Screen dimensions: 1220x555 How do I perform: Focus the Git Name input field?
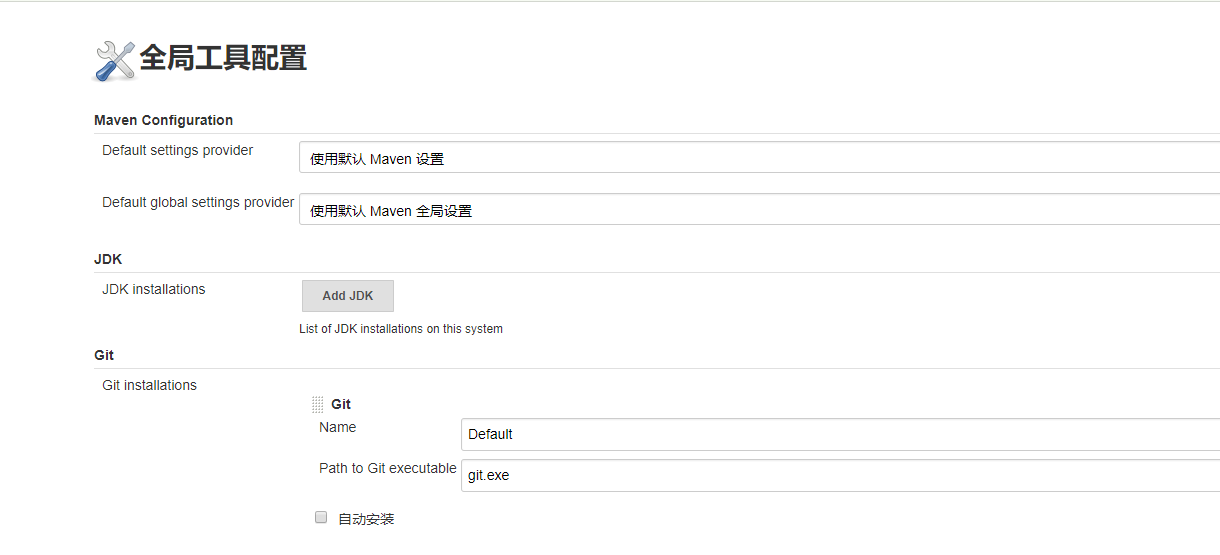pyautogui.click(x=840, y=434)
